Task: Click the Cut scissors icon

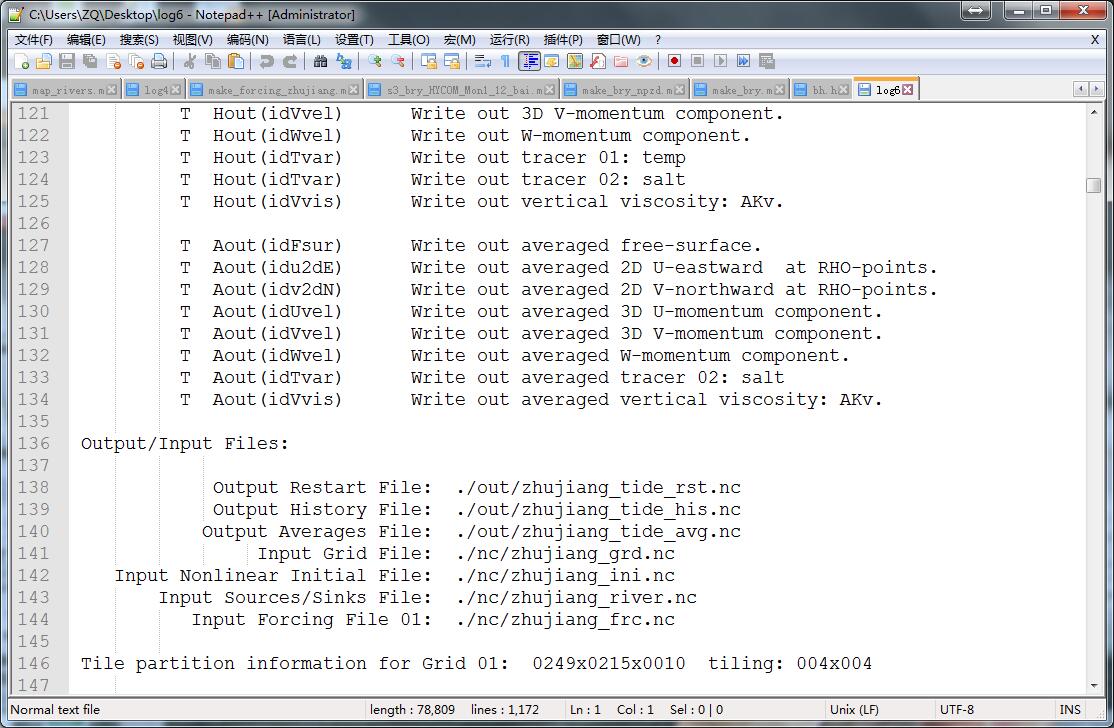Action: click(189, 61)
